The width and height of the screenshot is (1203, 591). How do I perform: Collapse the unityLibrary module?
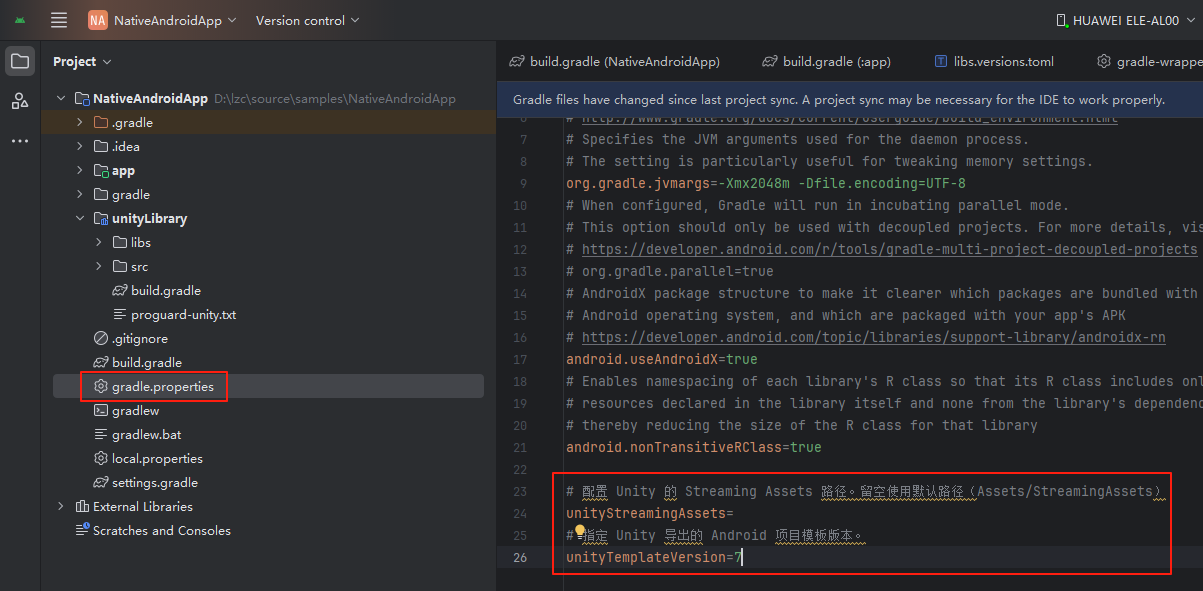pos(80,219)
